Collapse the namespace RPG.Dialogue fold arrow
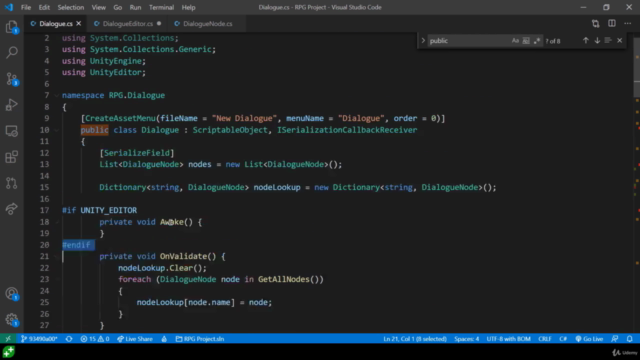The height and width of the screenshot is (360, 640). click(57, 95)
